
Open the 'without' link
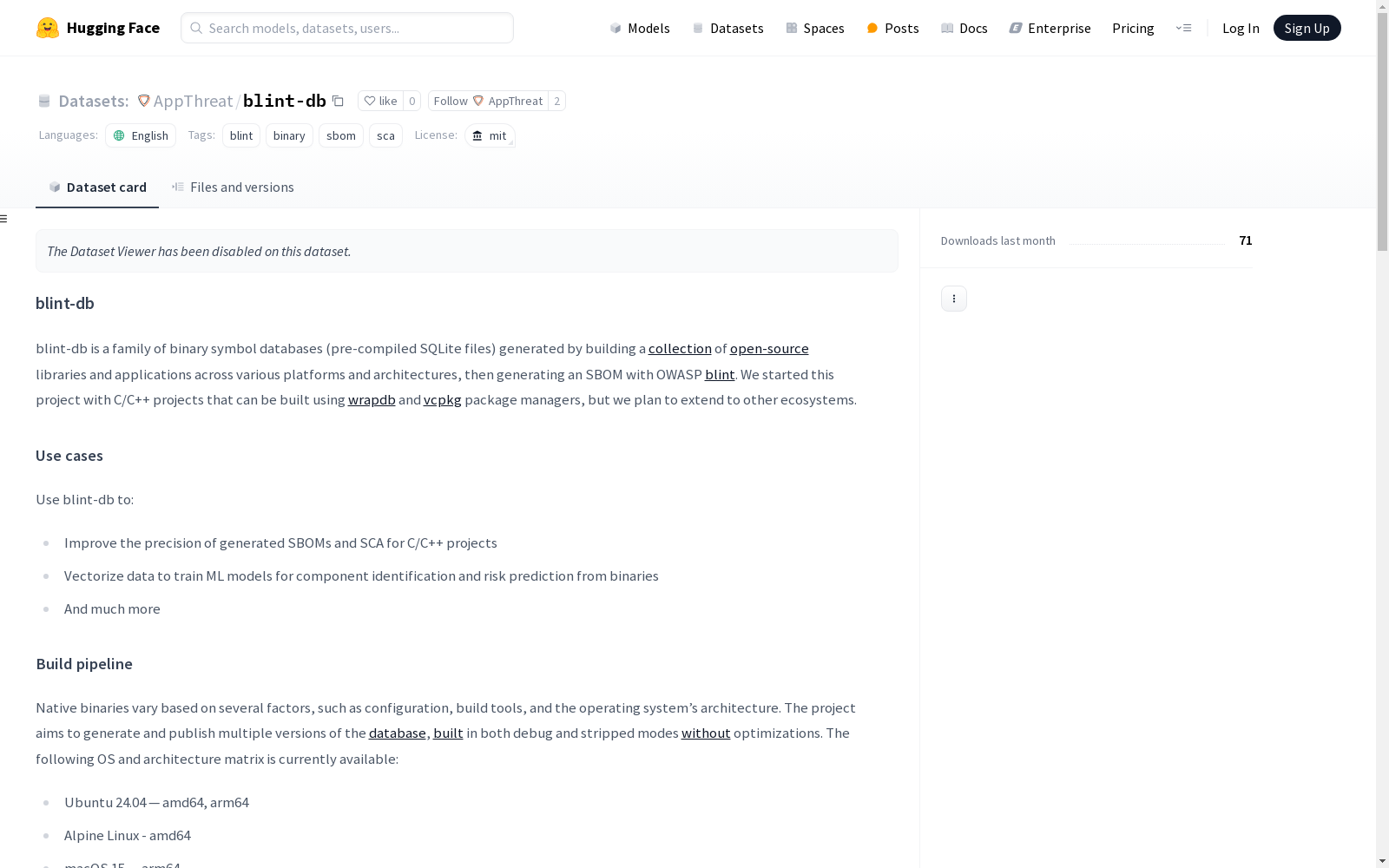point(706,733)
